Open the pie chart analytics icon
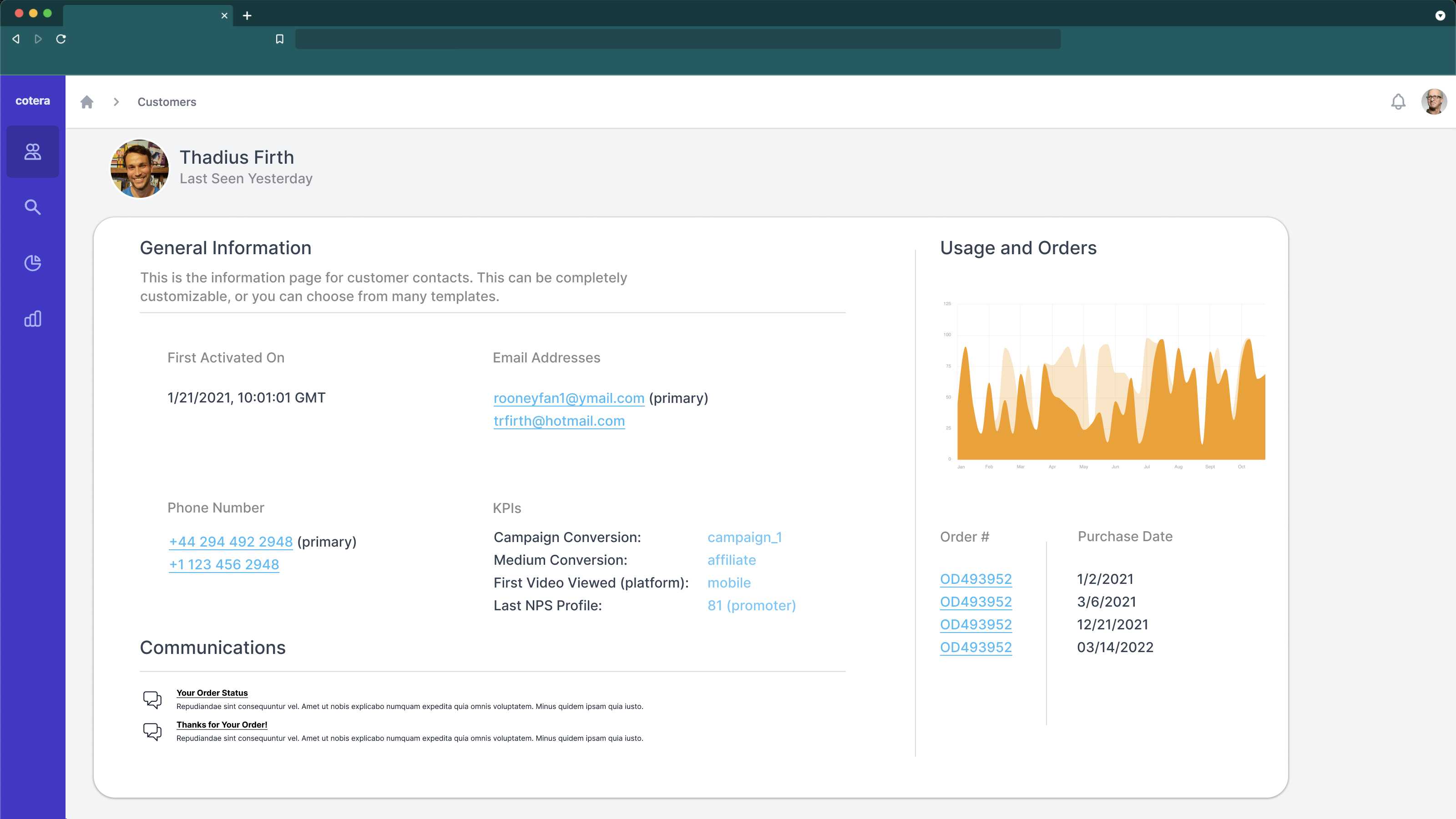 [x=32, y=263]
